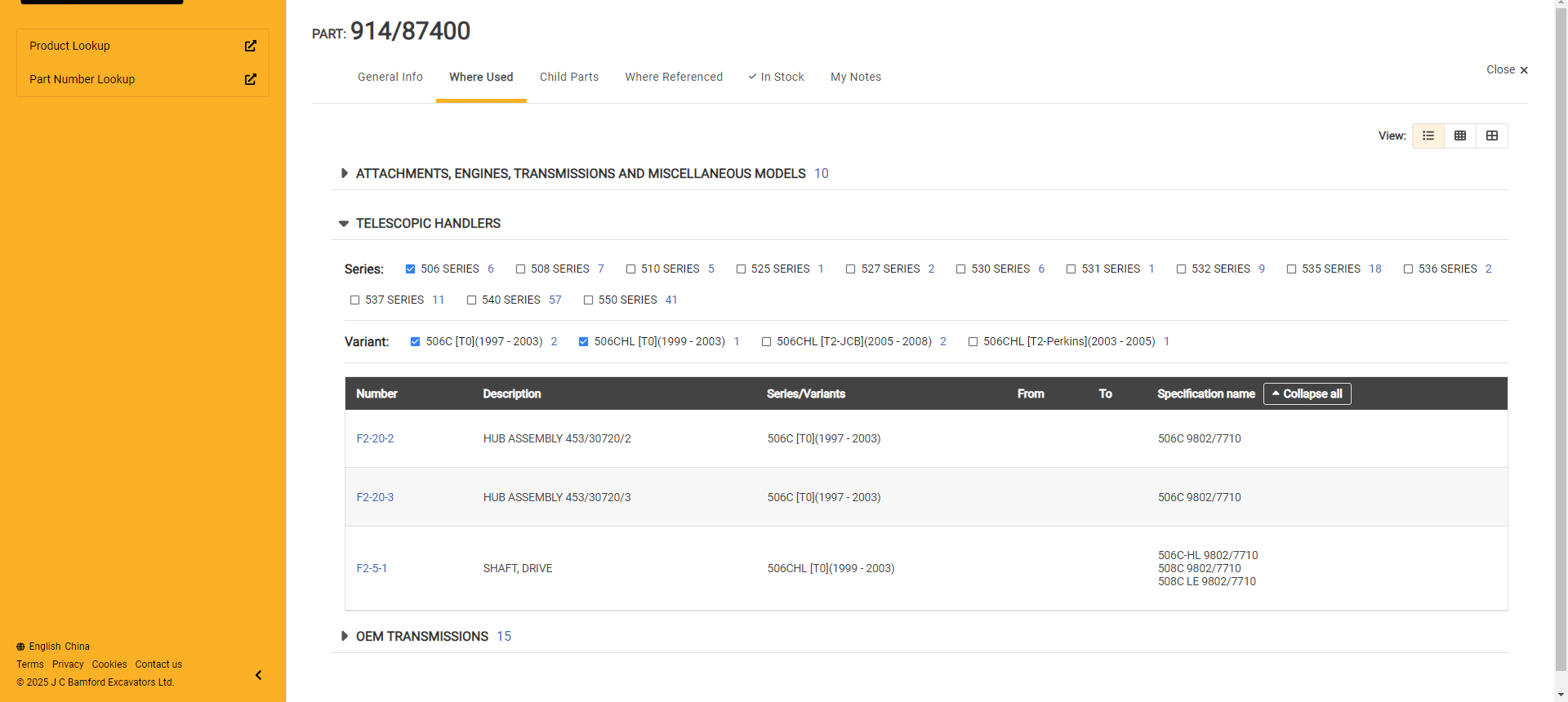Open the Contact us footer link

pyautogui.click(x=158, y=664)
